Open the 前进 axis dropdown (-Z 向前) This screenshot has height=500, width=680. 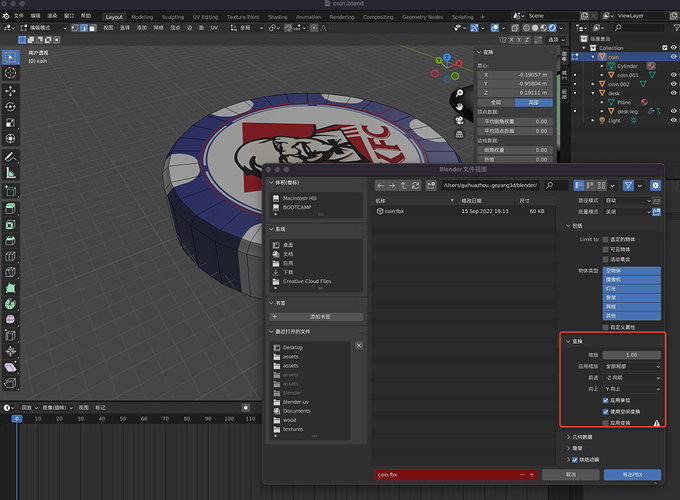click(x=630, y=377)
